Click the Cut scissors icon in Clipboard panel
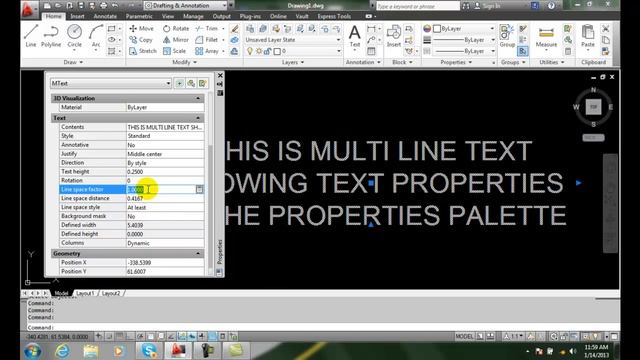 coord(606,29)
